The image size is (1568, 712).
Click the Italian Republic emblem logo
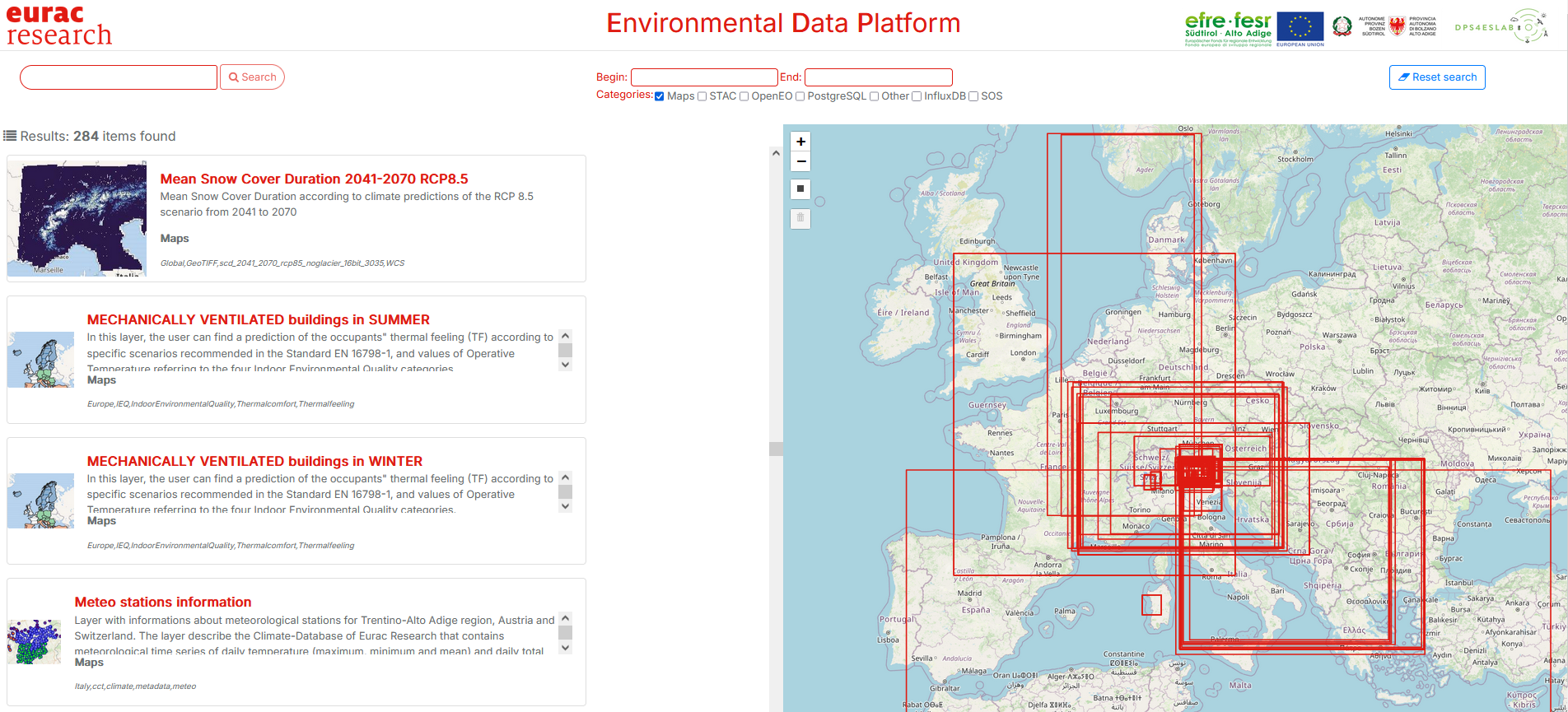coord(1342,26)
